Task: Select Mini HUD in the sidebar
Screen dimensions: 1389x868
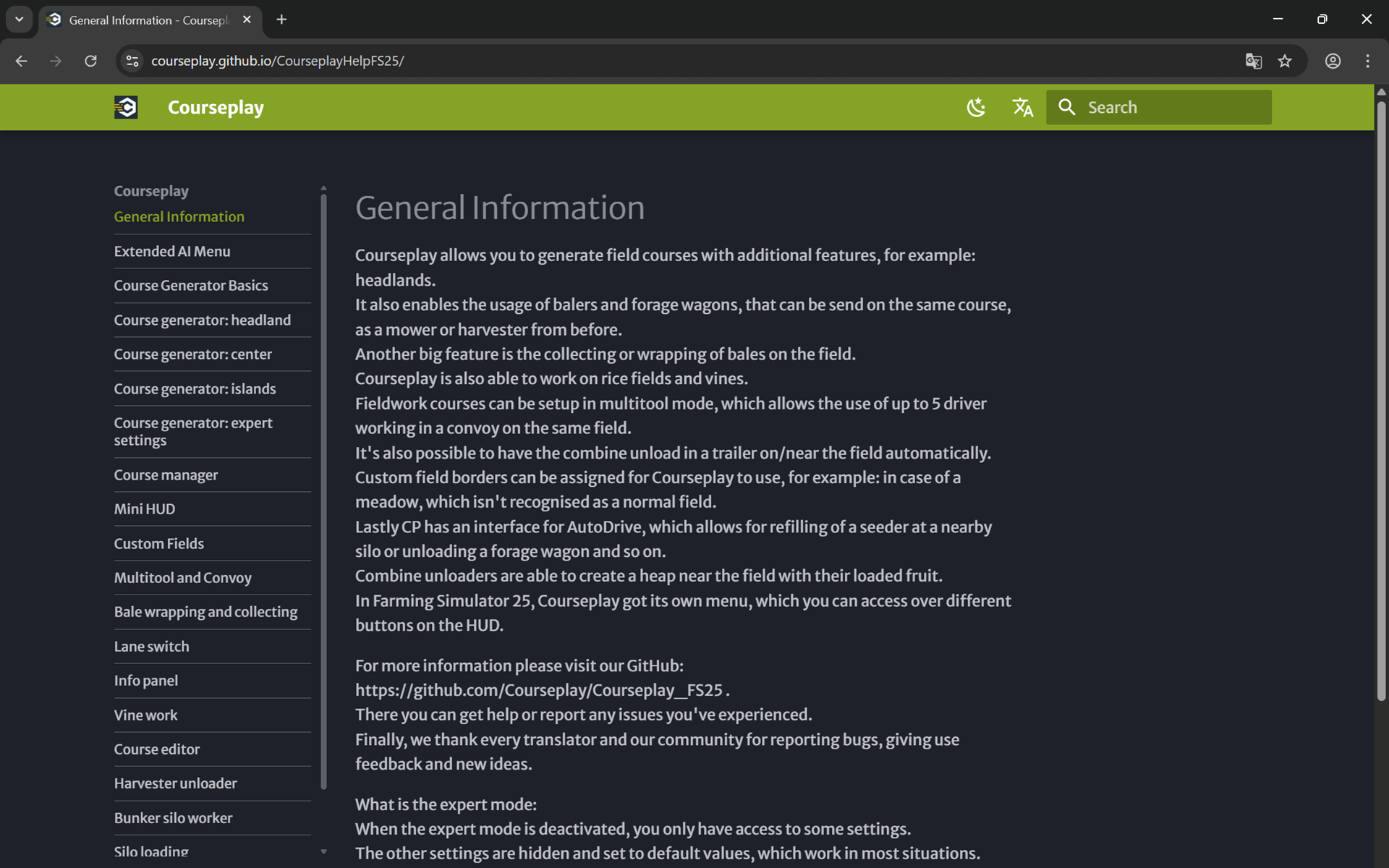Action: tap(145, 509)
